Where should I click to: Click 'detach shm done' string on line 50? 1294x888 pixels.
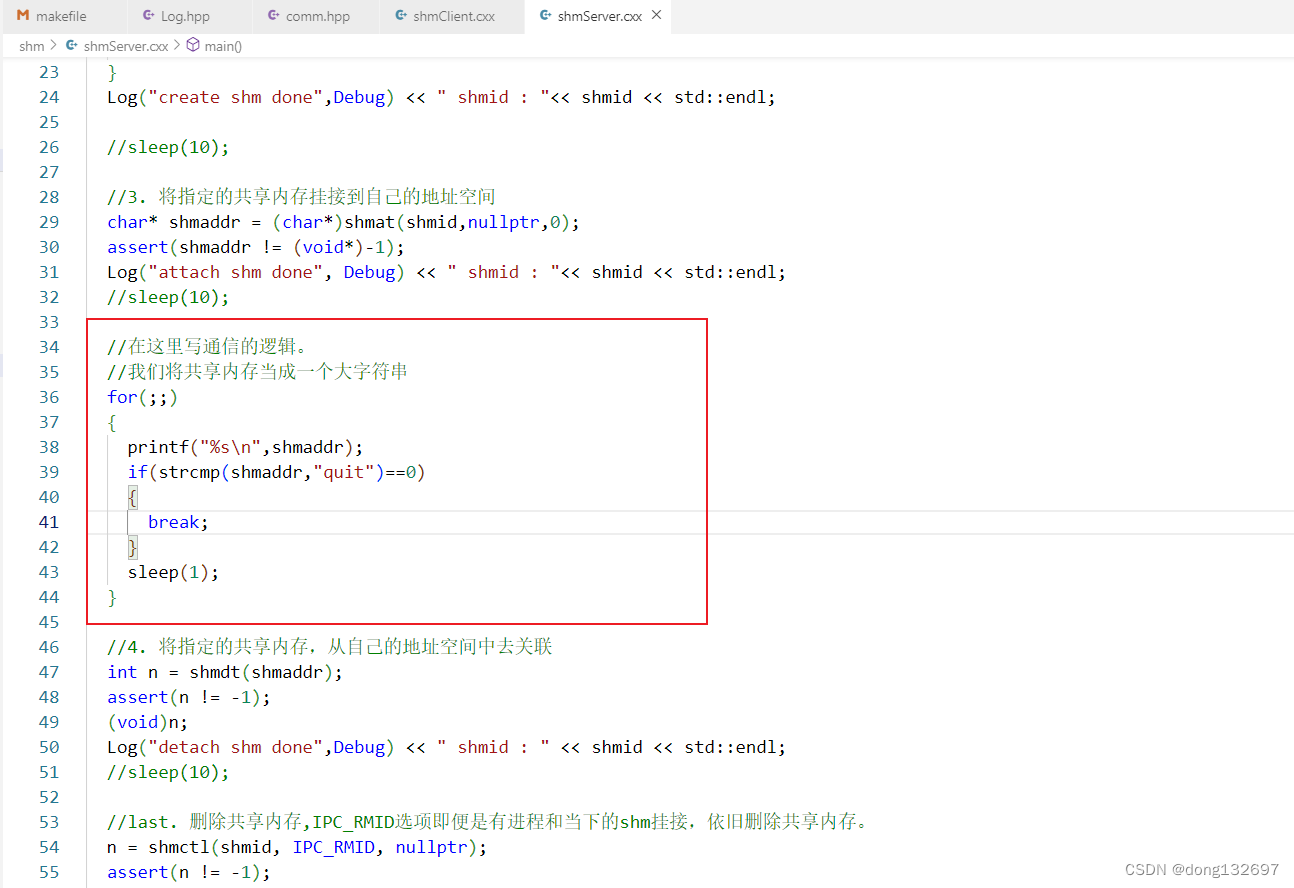click(x=236, y=747)
